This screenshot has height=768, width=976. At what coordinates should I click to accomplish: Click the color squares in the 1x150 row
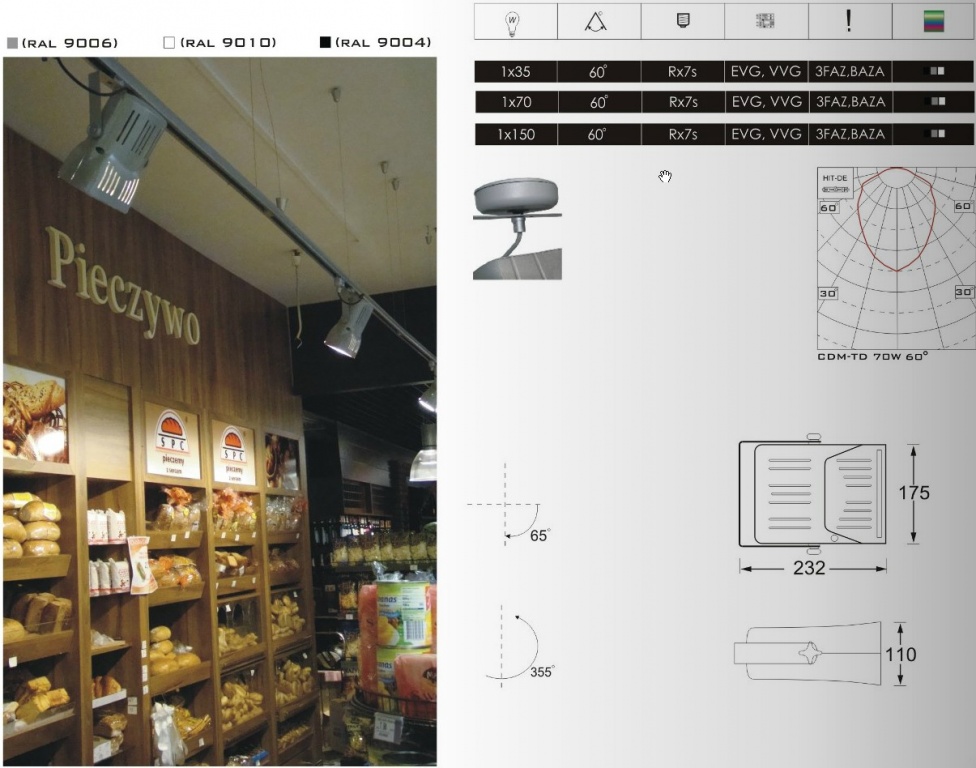pyautogui.click(x=936, y=133)
